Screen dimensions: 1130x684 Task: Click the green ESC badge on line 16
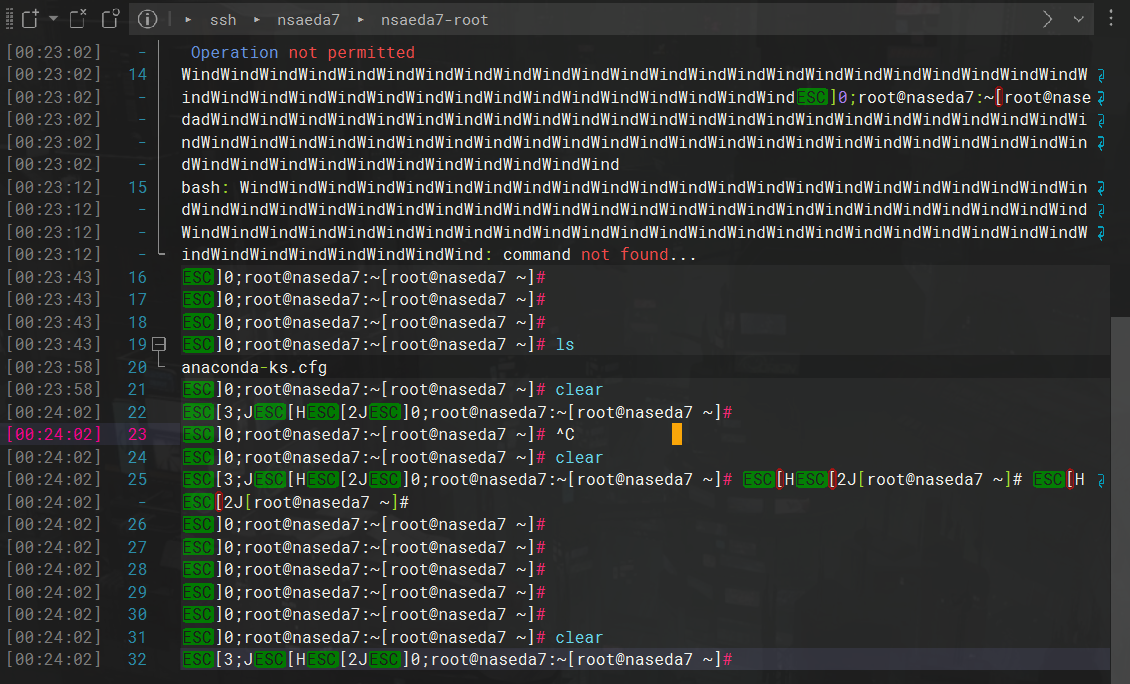[x=197, y=276]
